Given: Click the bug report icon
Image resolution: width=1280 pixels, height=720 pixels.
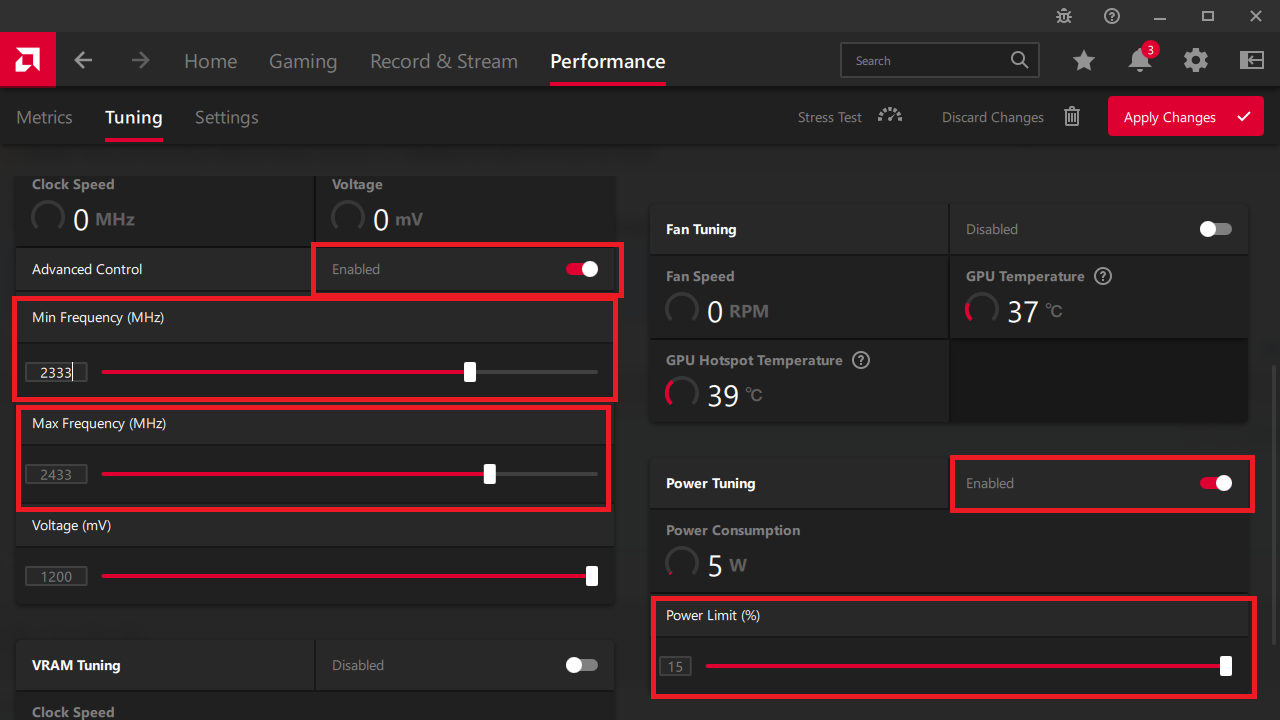Looking at the screenshot, I should pos(1064,16).
